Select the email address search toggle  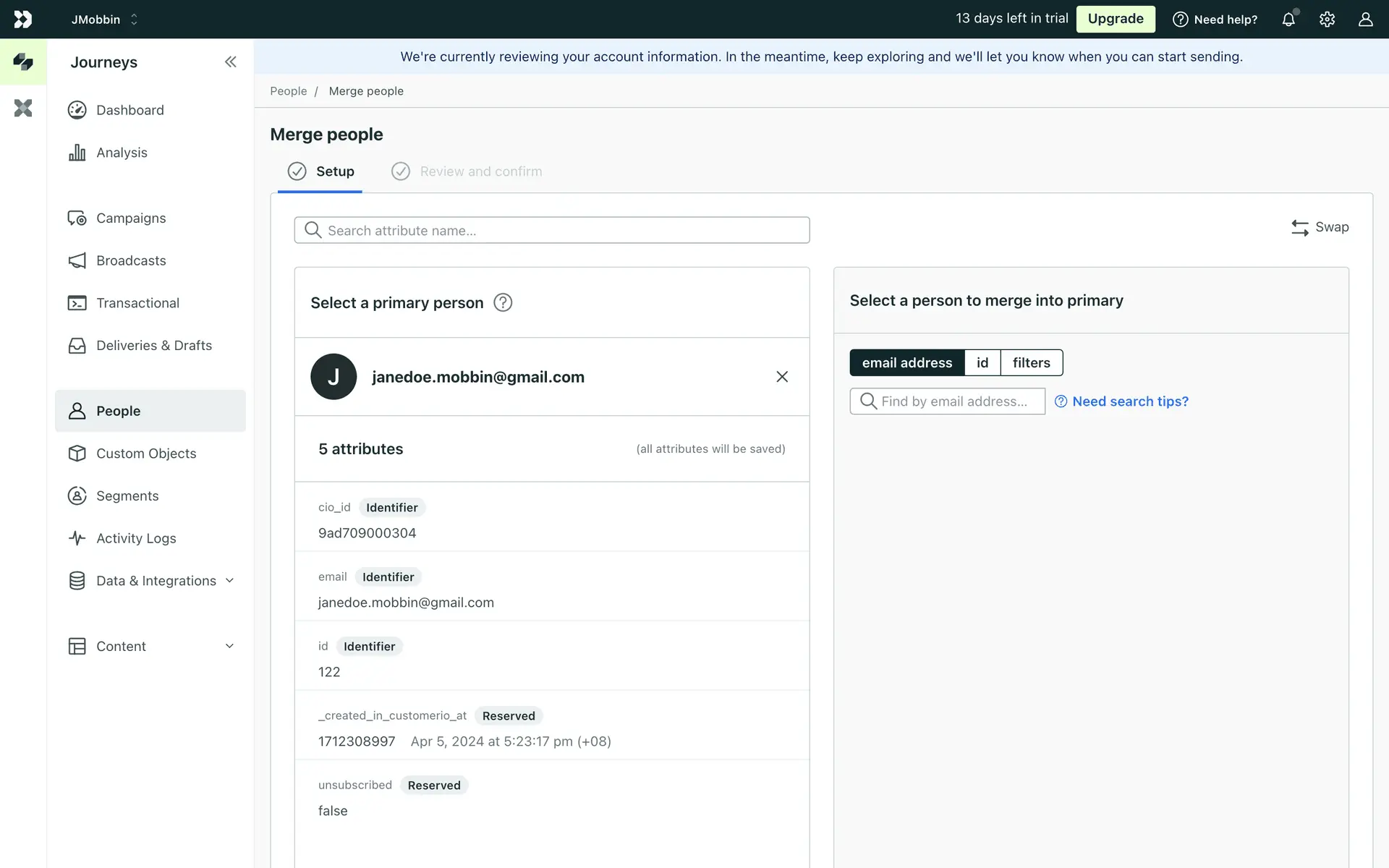[x=906, y=362]
